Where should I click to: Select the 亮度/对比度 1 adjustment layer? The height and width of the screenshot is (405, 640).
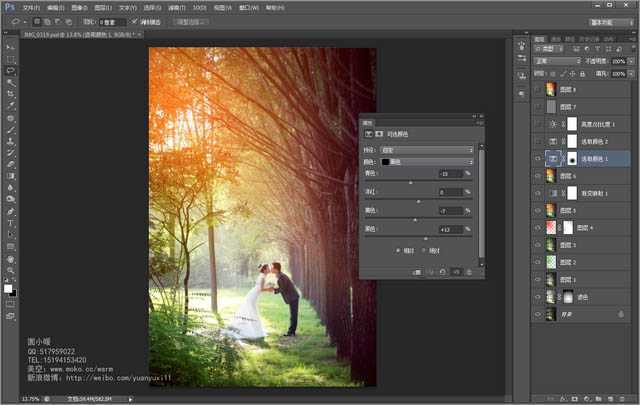581,124
